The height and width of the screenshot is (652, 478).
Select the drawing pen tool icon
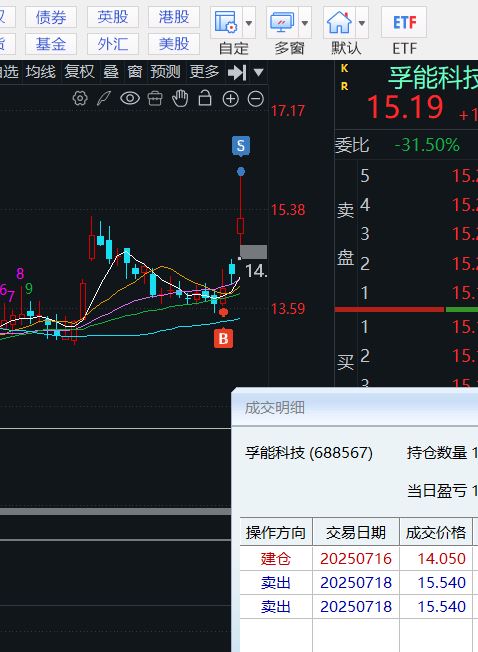[x=104, y=99]
